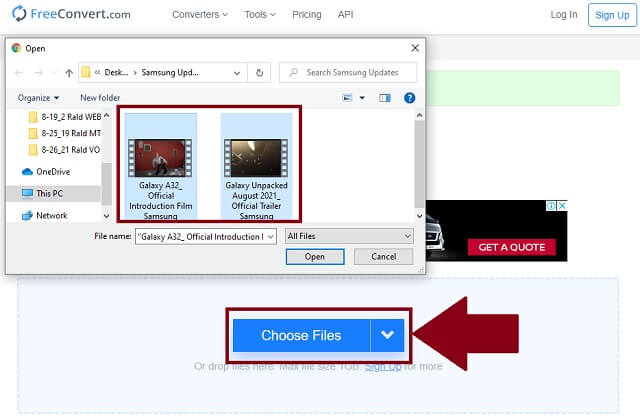Select the 8-19_2 Rald WEB folder
Screen dimensions: 640x419
(x=65, y=117)
